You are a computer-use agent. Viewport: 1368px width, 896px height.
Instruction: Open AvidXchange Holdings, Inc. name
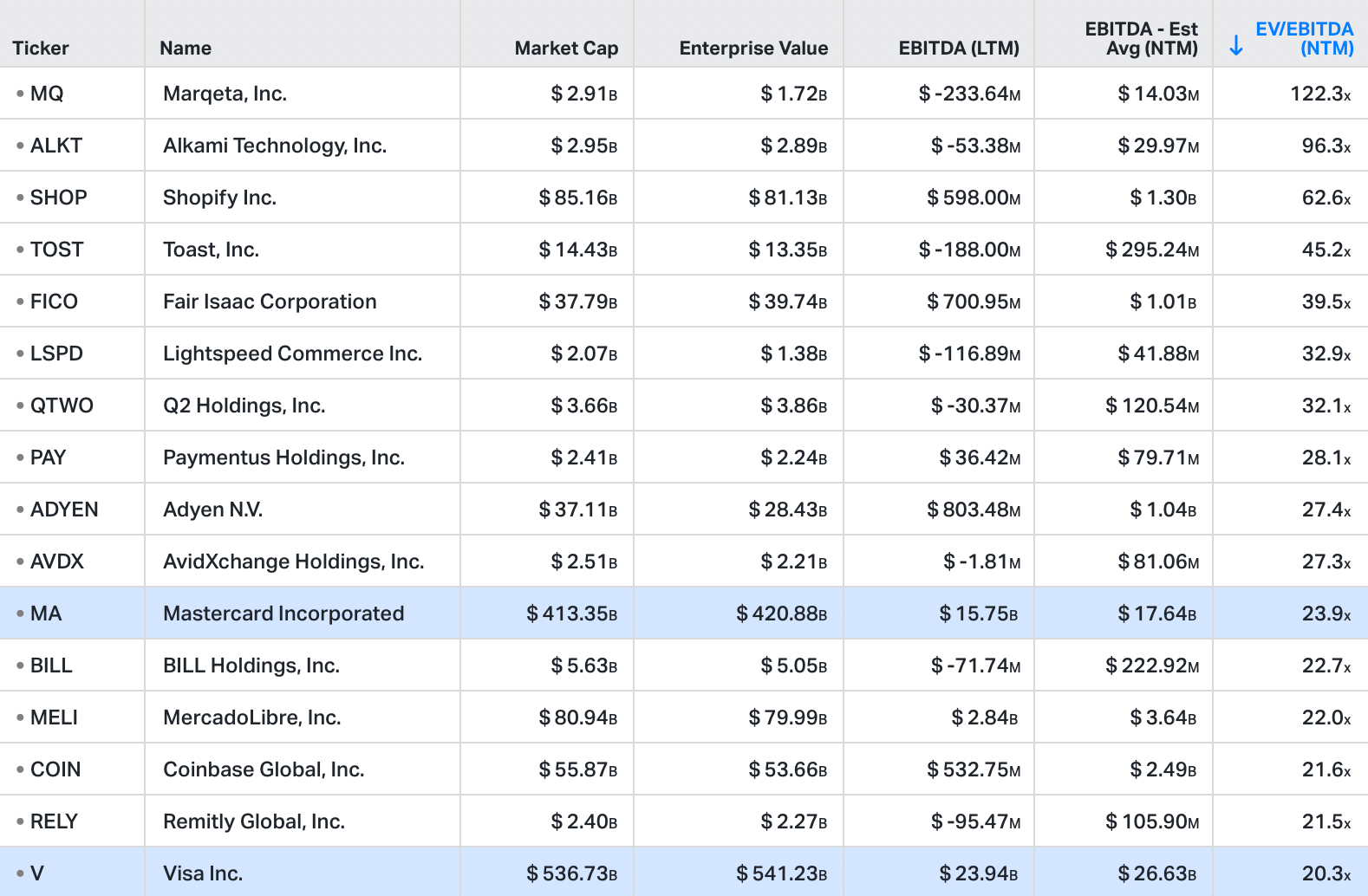click(293, 562)
